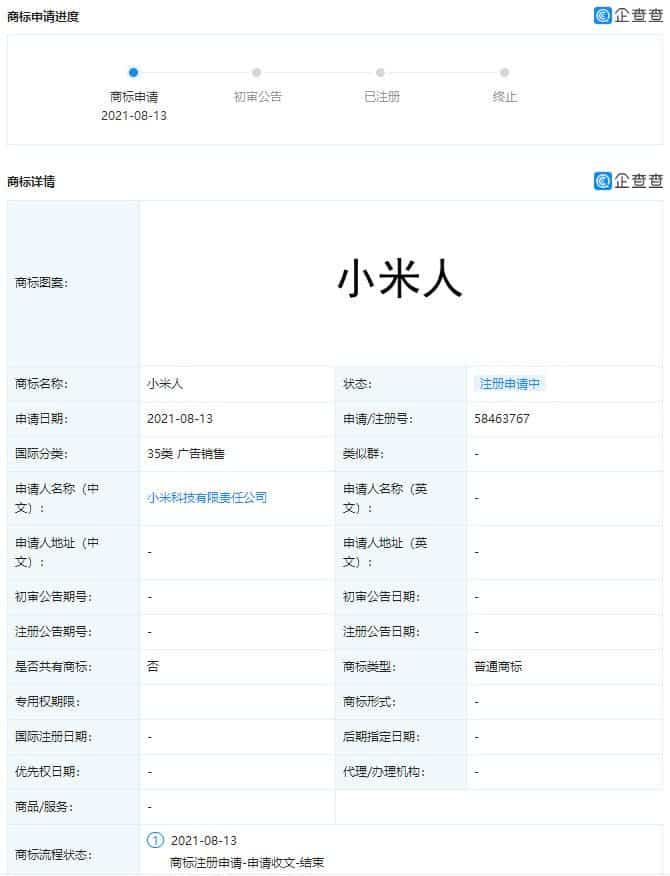Select the application number 58463767
Viewport: 670px width, 876px height.
point(502,418)
